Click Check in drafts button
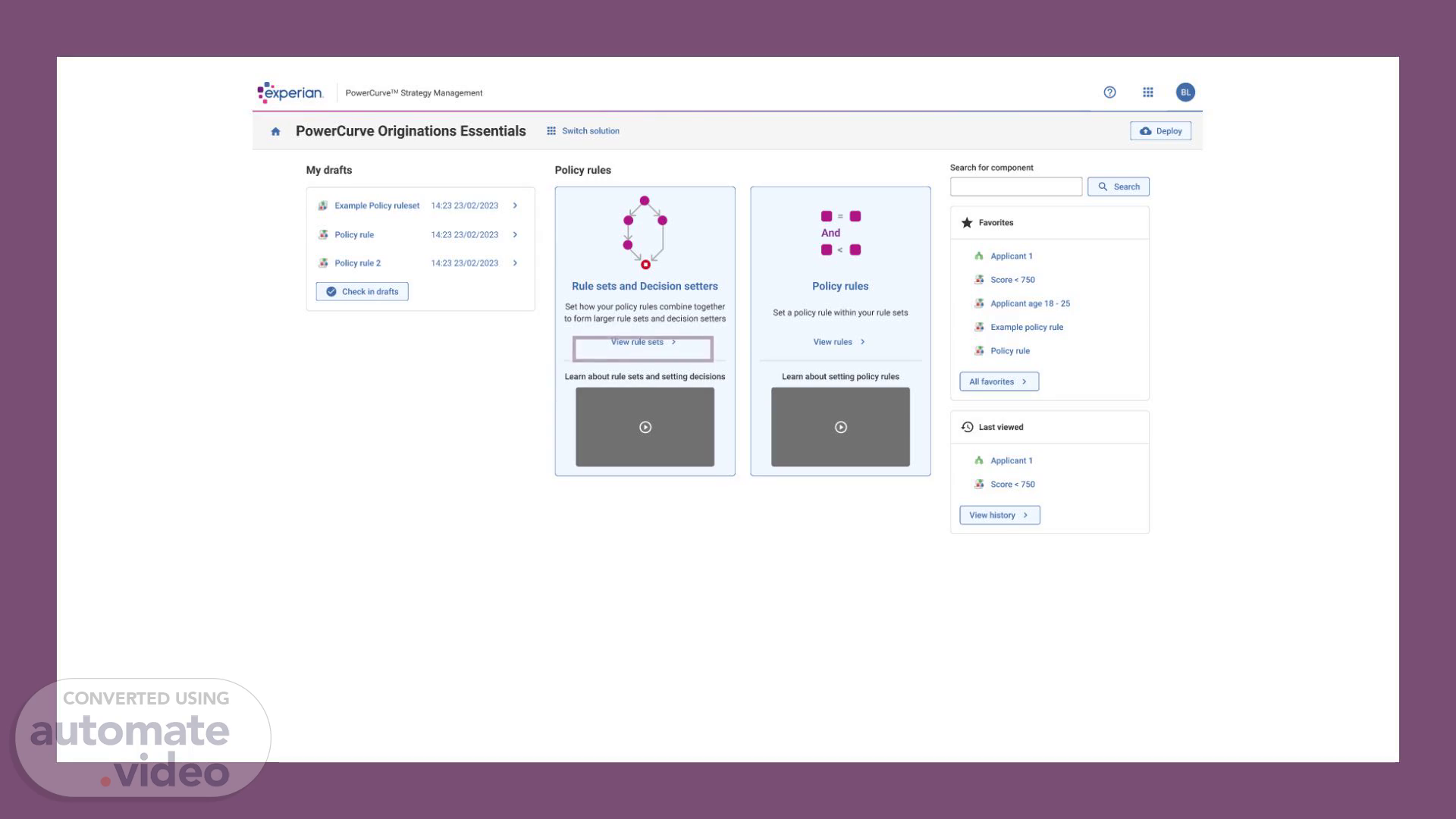 (x=362, y=292)
